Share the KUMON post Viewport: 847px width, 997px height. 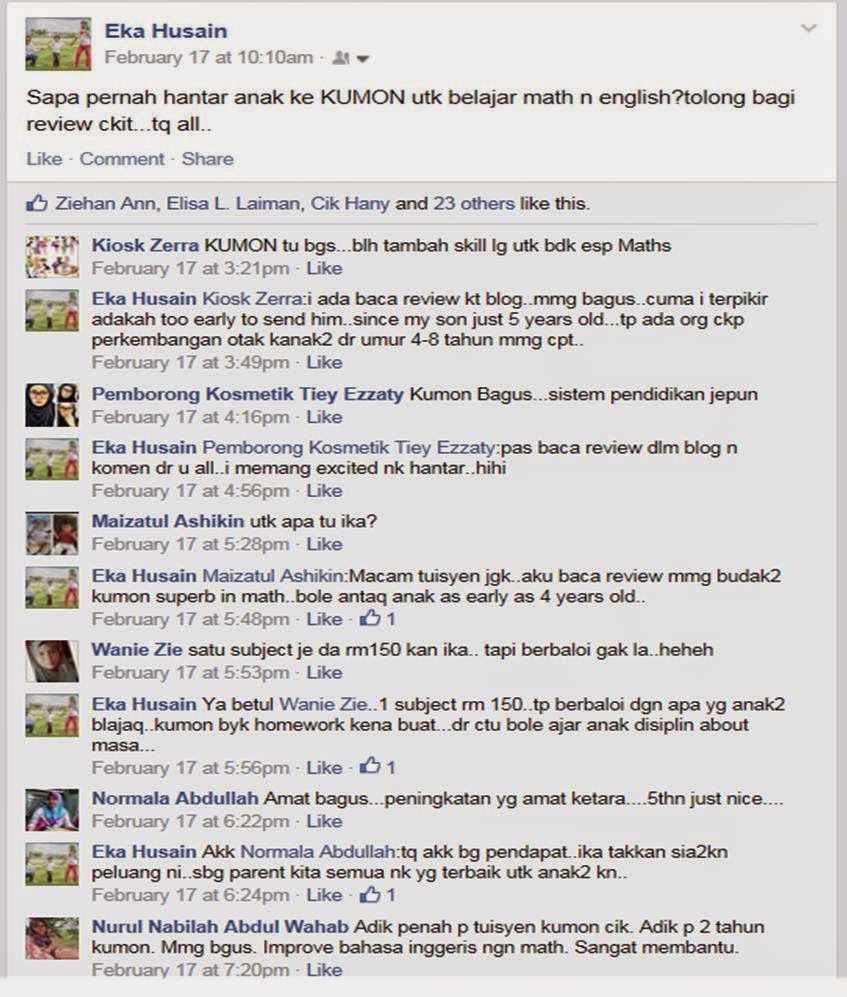(208, 159)
